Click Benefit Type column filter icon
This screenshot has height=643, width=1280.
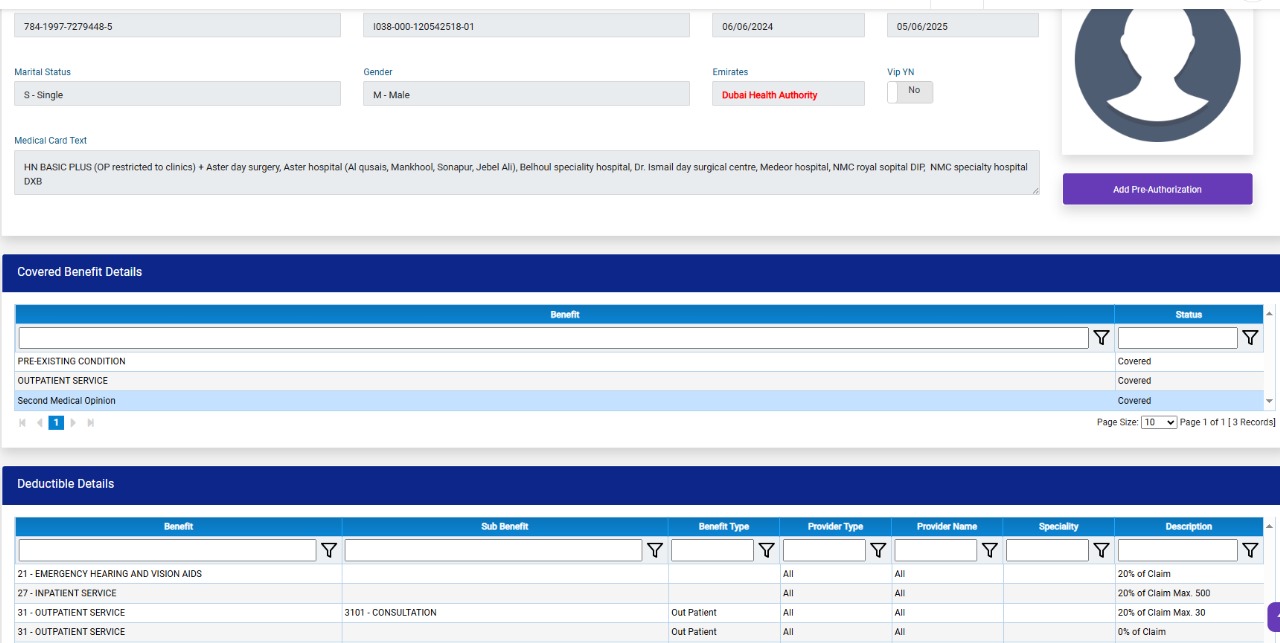[x=766, y=550]
